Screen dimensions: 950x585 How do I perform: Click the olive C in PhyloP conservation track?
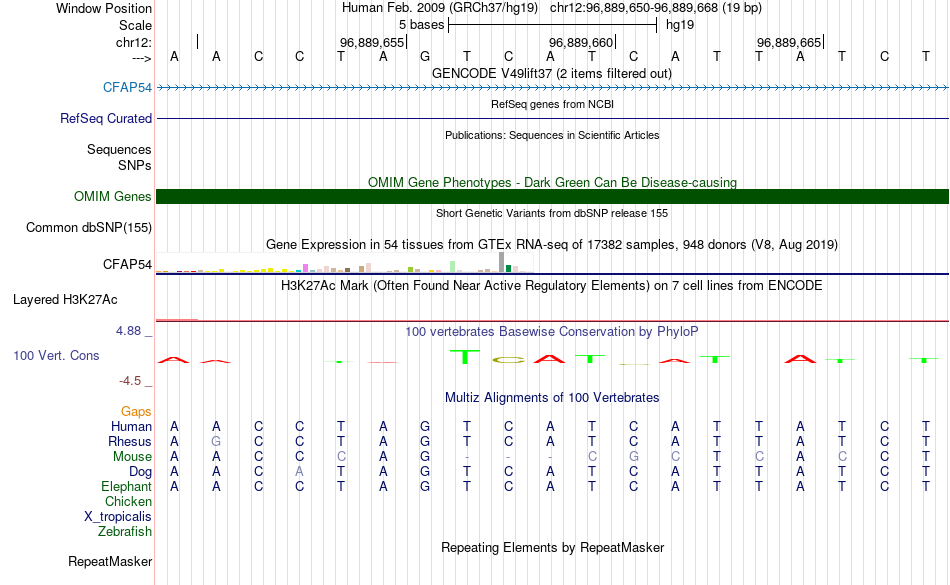coord(508,360)
